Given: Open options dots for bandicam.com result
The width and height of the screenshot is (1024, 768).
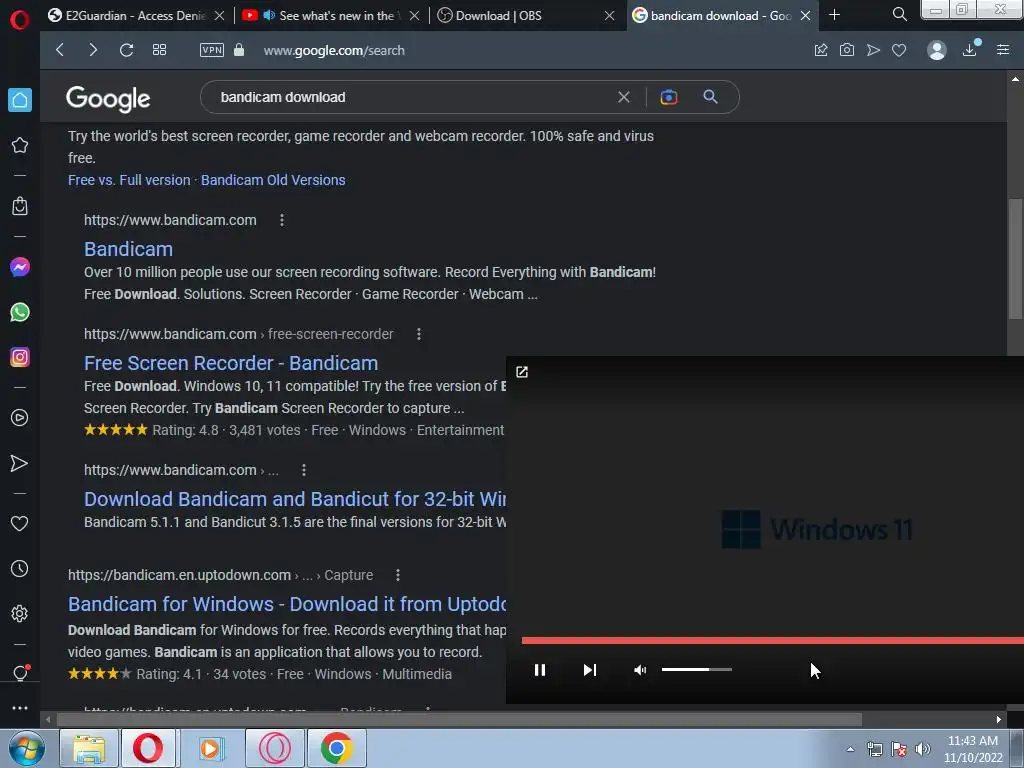Looking at the screenshot, I should [282, 220].
